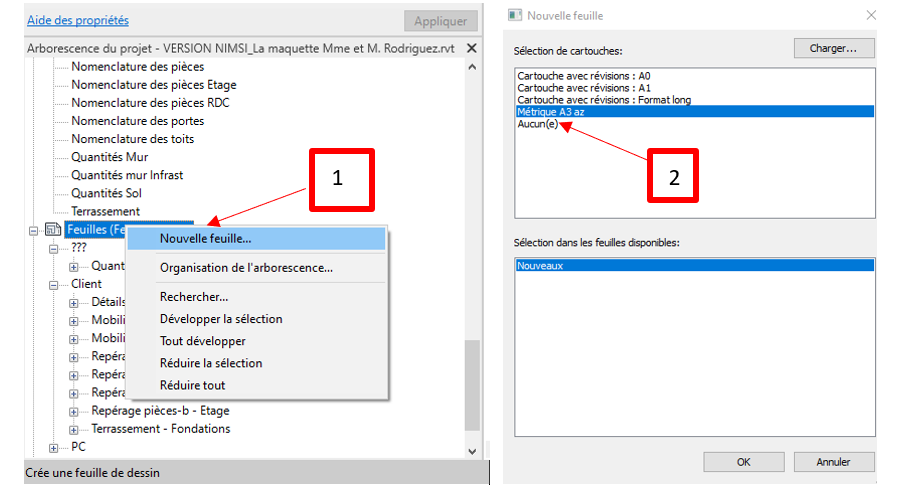This screenshot has width=910, height=503.
Task: Select Nomenclature des portes in tree
Action: pyautogui.click(x=137, y=121)
